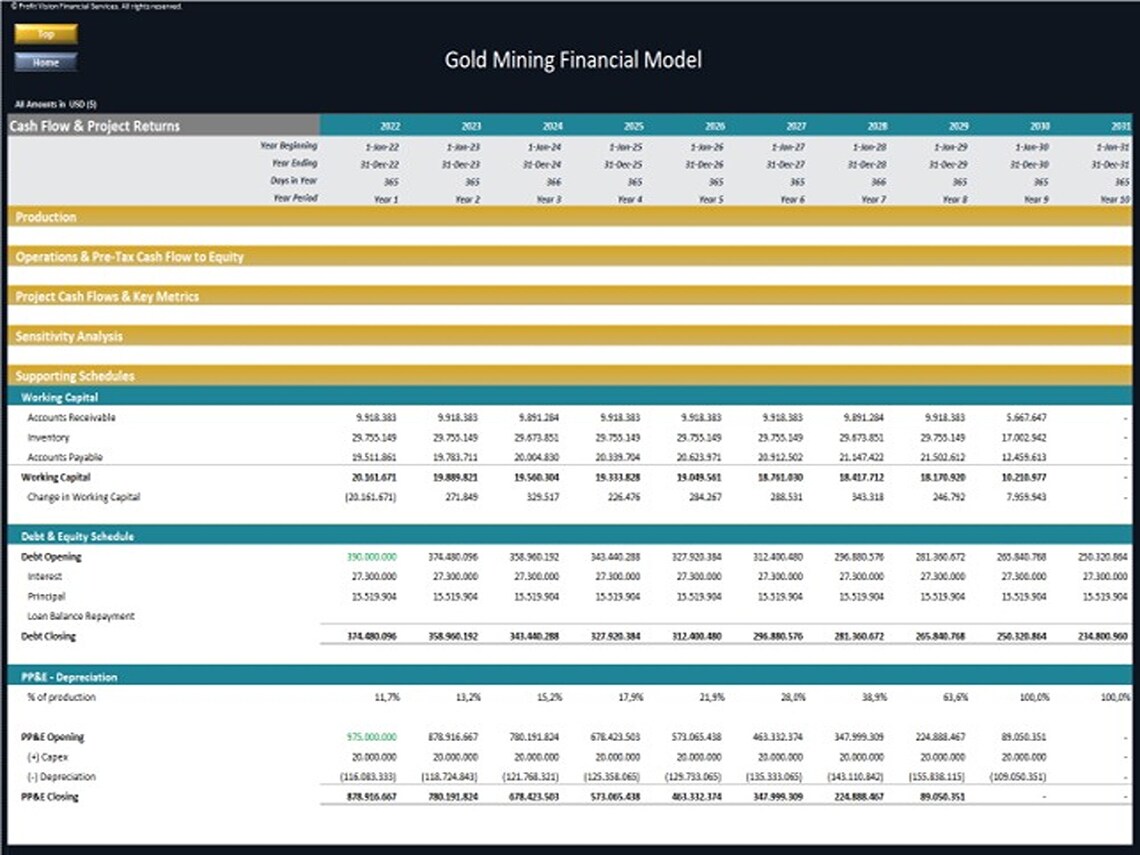Select the Loan Balance Repayment row label

81,616
